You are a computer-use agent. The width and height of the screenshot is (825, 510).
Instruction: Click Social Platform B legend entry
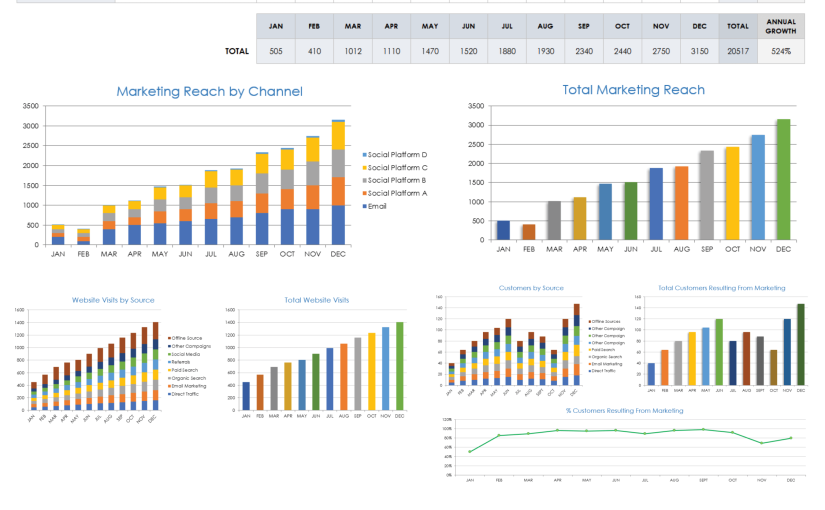point(394,181)
